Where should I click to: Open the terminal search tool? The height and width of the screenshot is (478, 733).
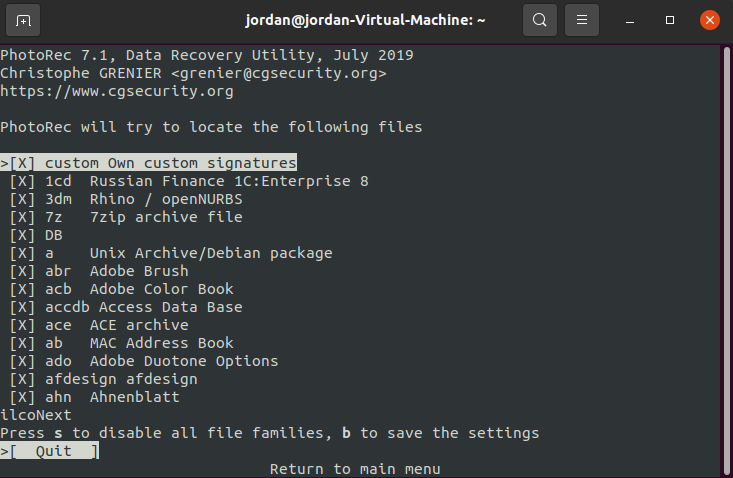pos(539,20)
